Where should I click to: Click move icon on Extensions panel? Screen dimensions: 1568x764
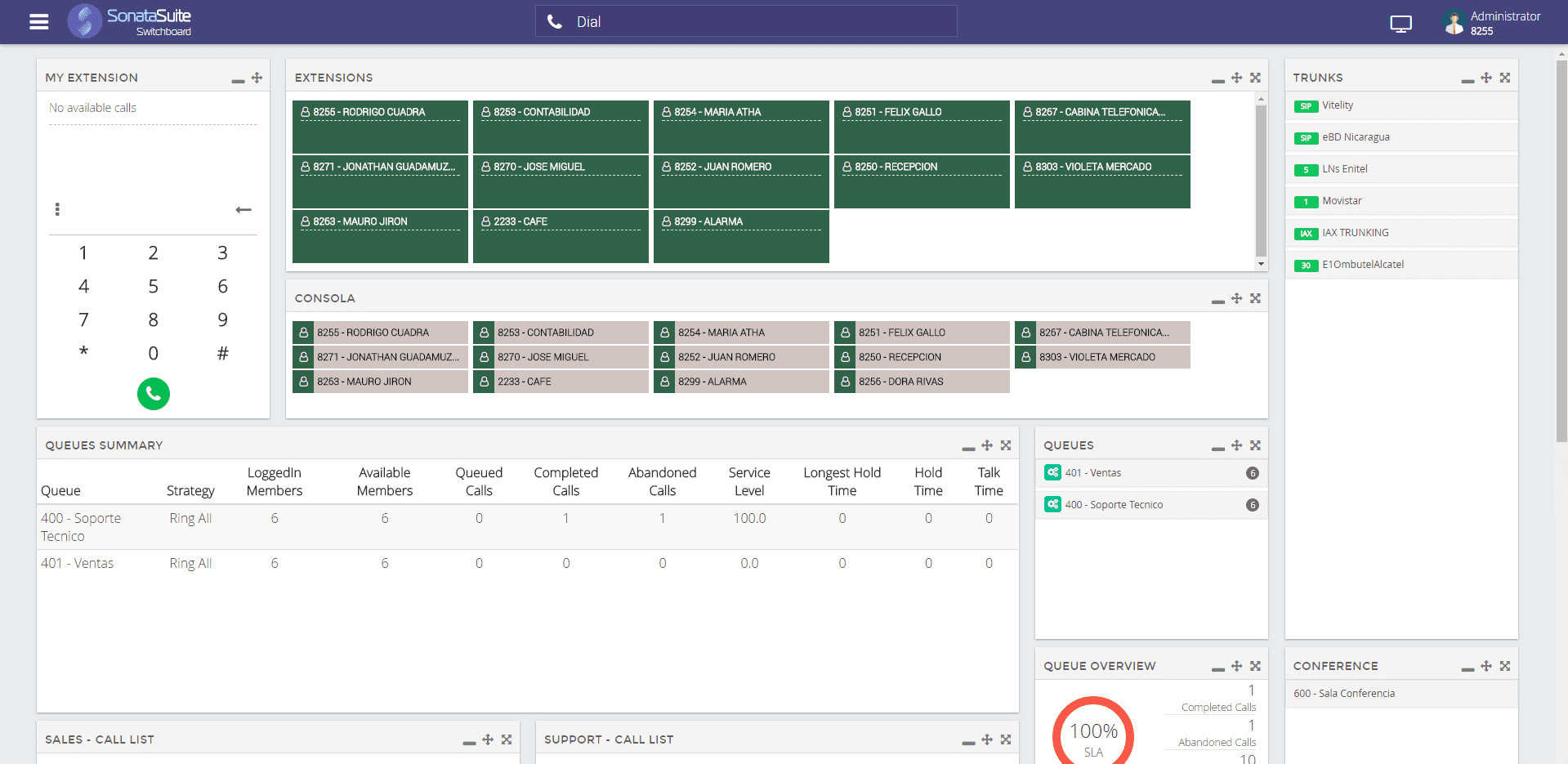1236,78
